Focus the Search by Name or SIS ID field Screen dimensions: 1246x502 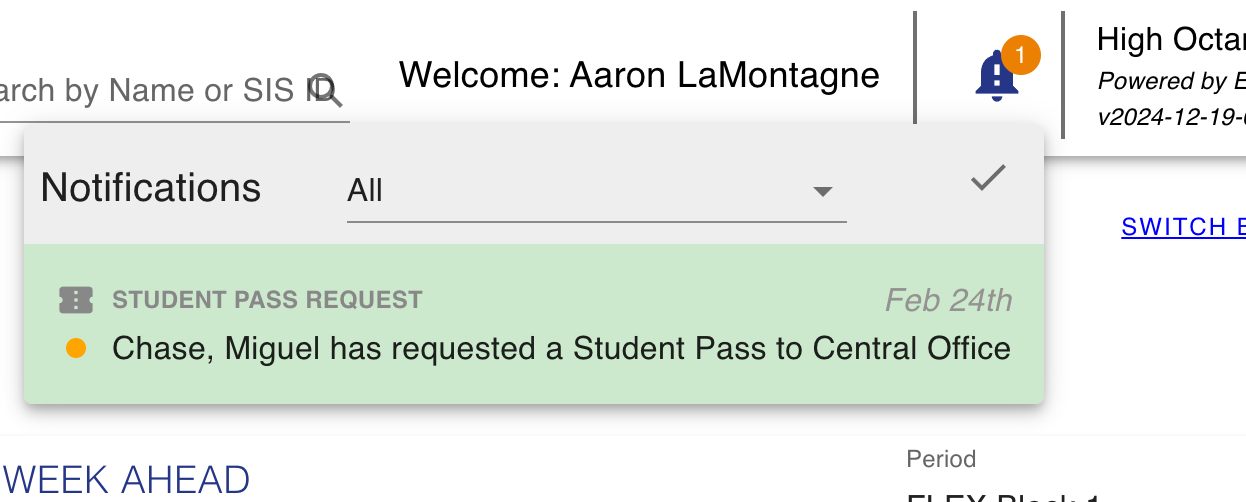tap(172, 92)
